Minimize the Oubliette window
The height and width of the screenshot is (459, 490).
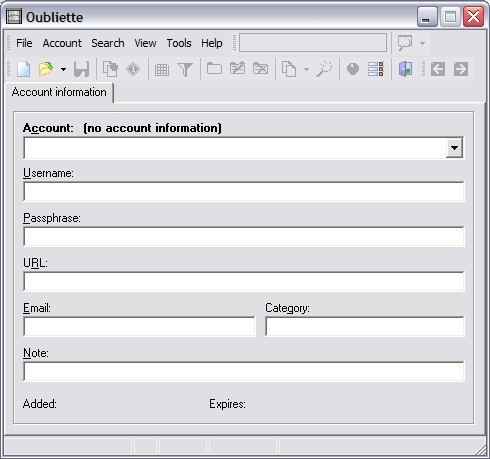tap(427, 16)
